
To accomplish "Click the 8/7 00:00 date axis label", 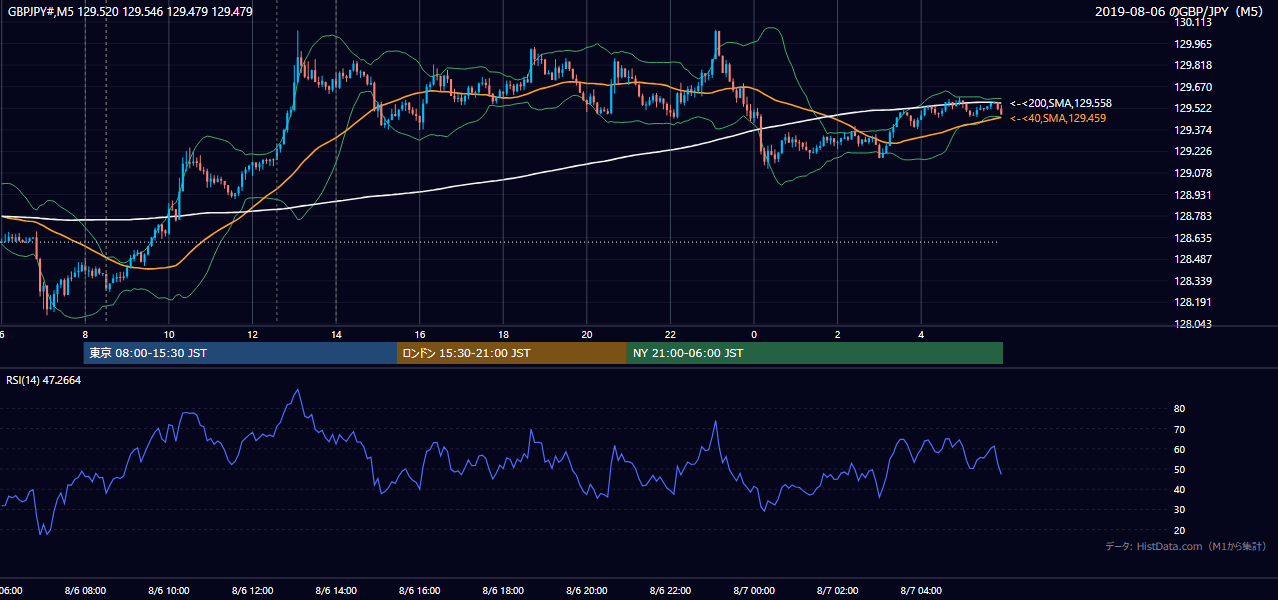I will pyautogui.click(x=754, y=591).
